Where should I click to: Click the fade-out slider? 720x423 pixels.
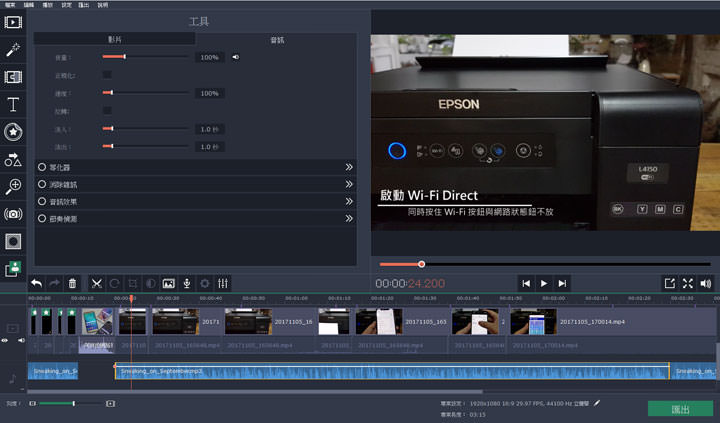pyautogui.click(x=145, y=147)
